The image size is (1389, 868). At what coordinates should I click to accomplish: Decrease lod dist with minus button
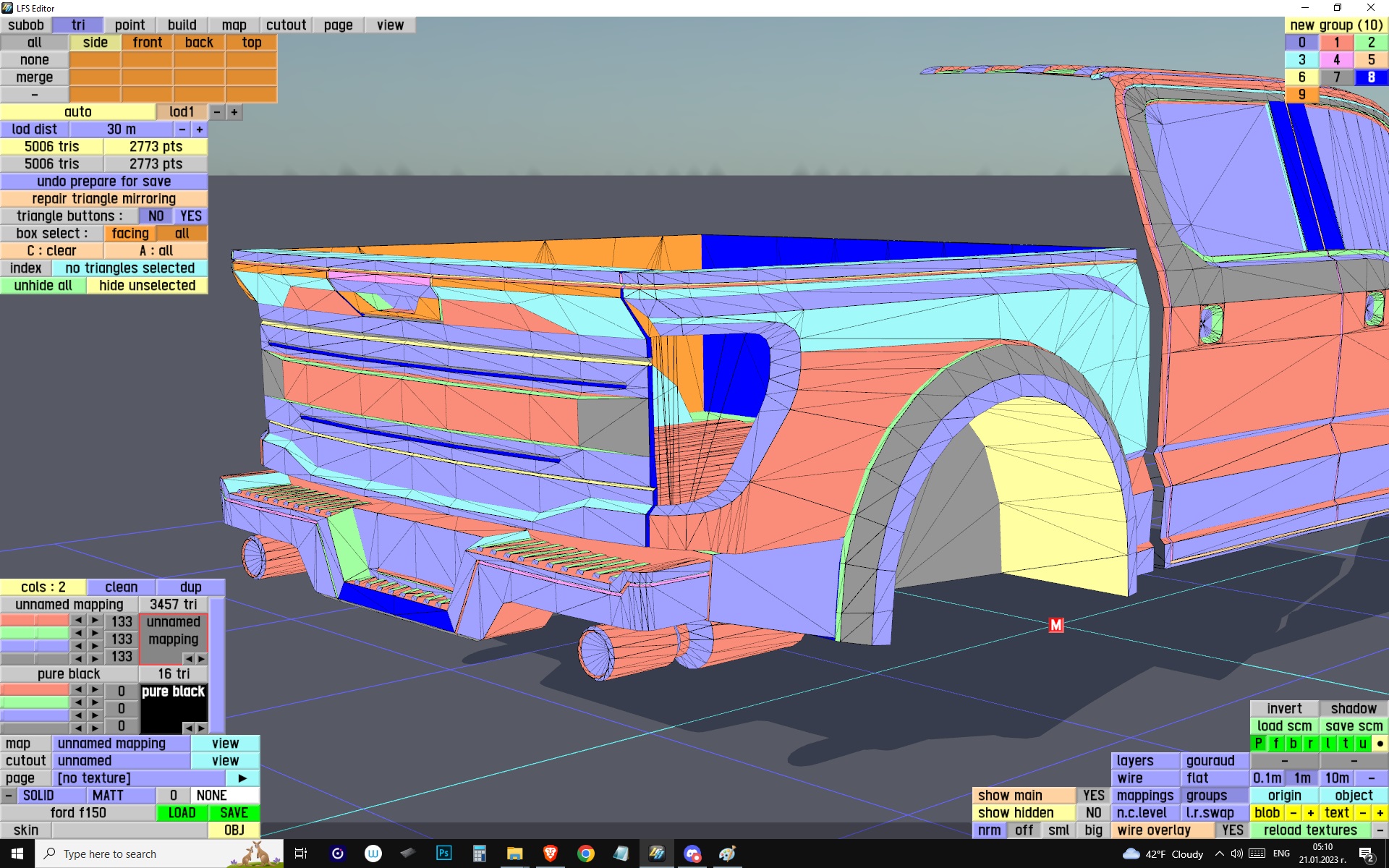182,129
